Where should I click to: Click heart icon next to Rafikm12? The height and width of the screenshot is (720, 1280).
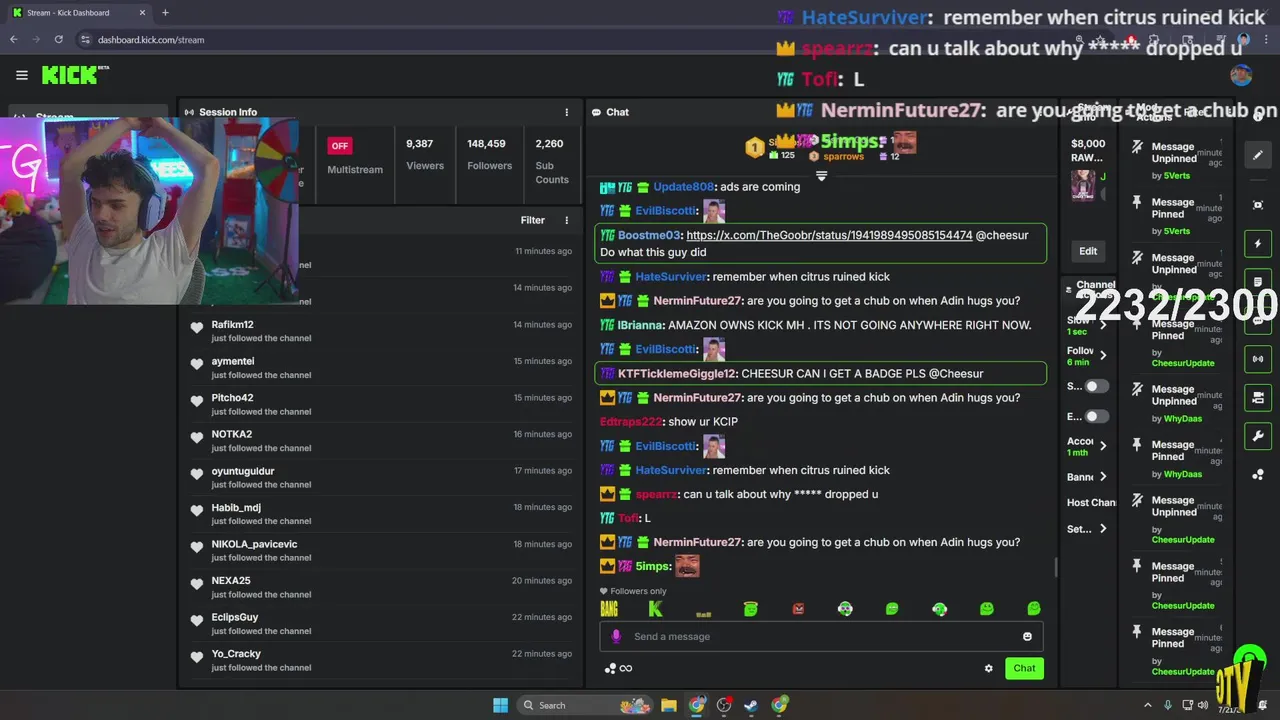click(x=197, y=327)
